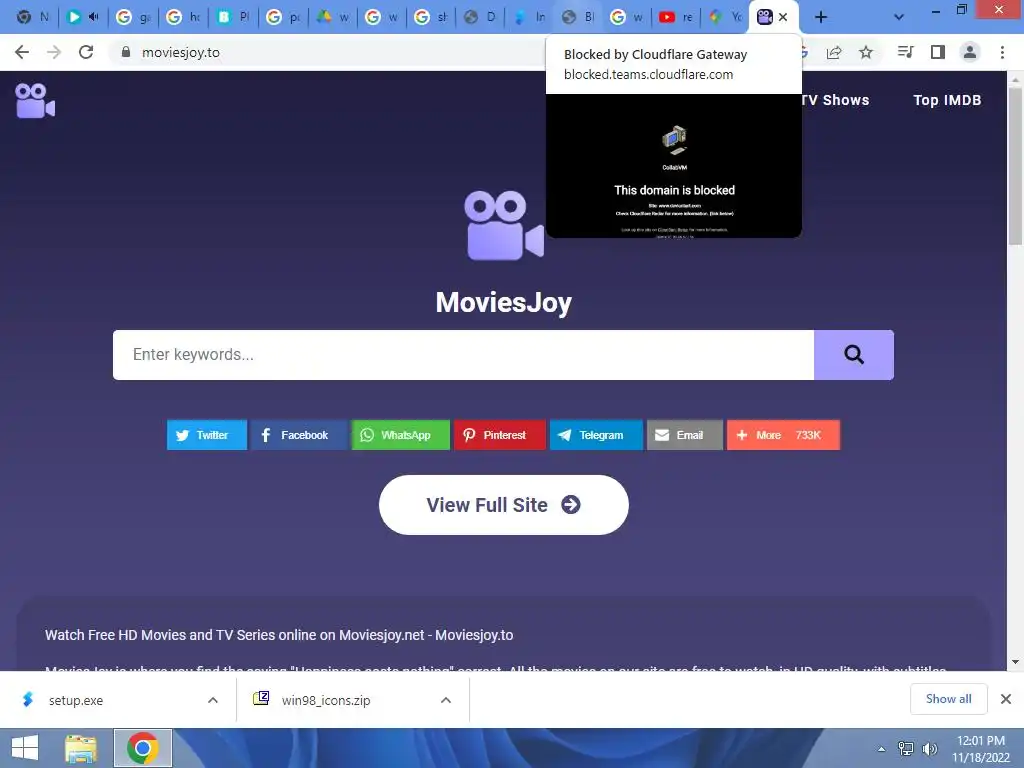Image resolution: width=1024 pixels, height=768 pixels.
Task: View site info via the lock icon
Action: coord(126,52)
